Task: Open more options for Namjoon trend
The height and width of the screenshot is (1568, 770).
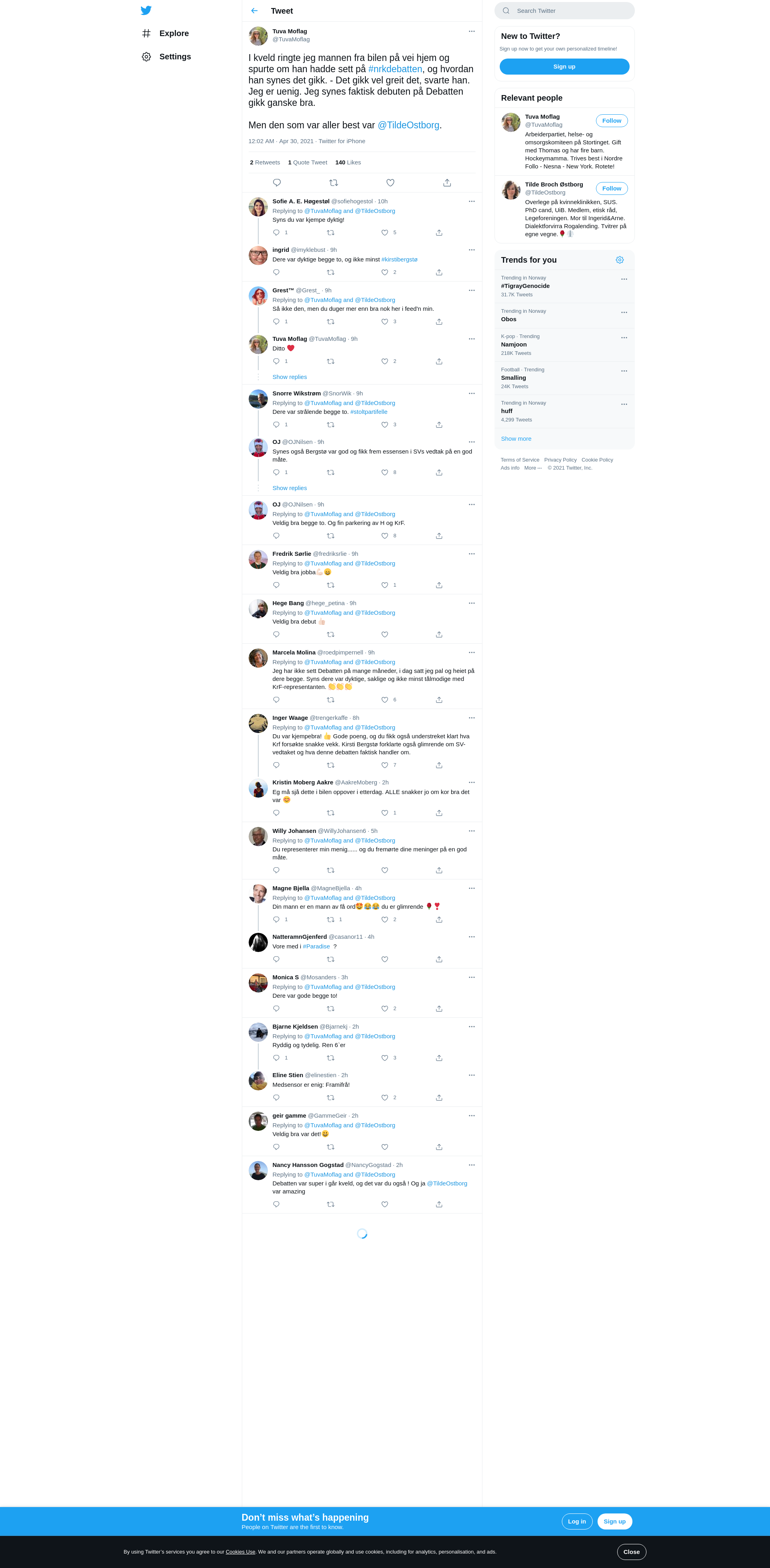Action: pos(624,338)
